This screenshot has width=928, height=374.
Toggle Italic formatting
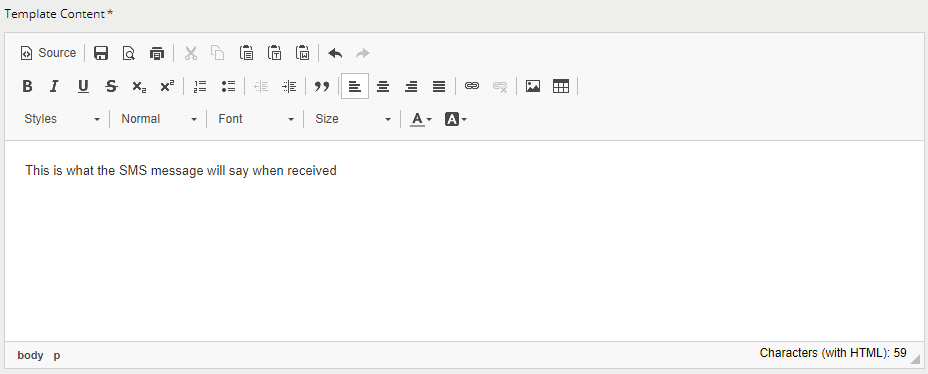(x=54, y=86)
